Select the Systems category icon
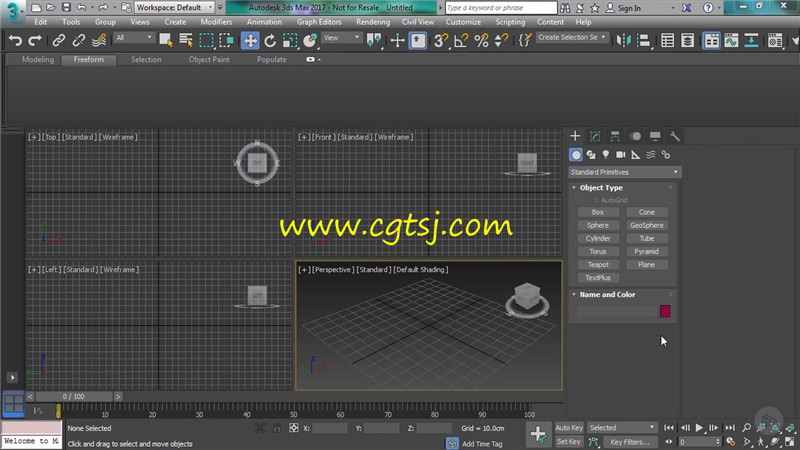800x450 pixels. [666, 155]
